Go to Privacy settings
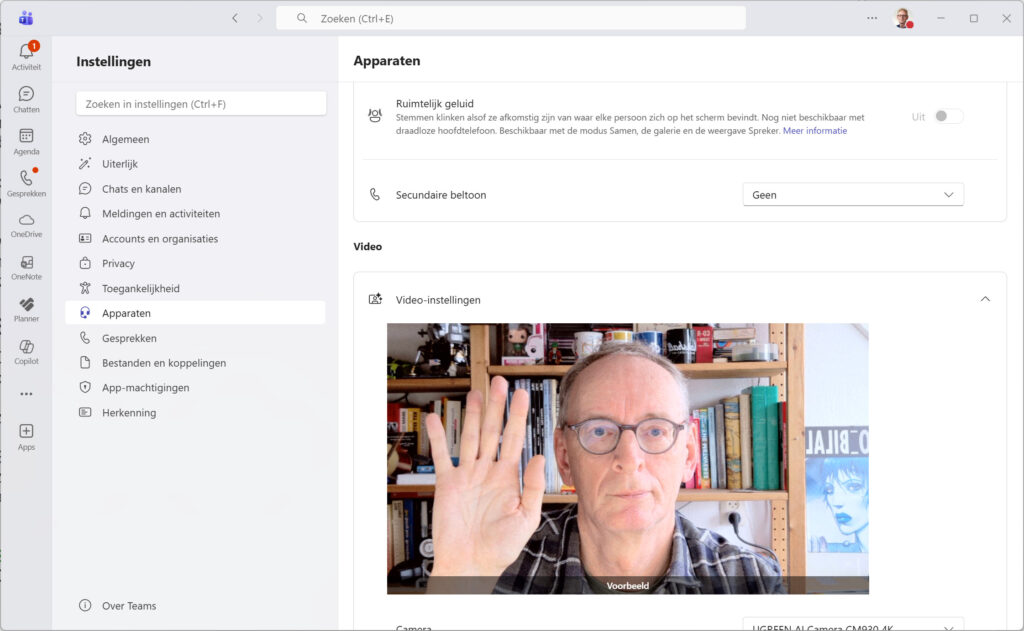 (x=118, y=263)
